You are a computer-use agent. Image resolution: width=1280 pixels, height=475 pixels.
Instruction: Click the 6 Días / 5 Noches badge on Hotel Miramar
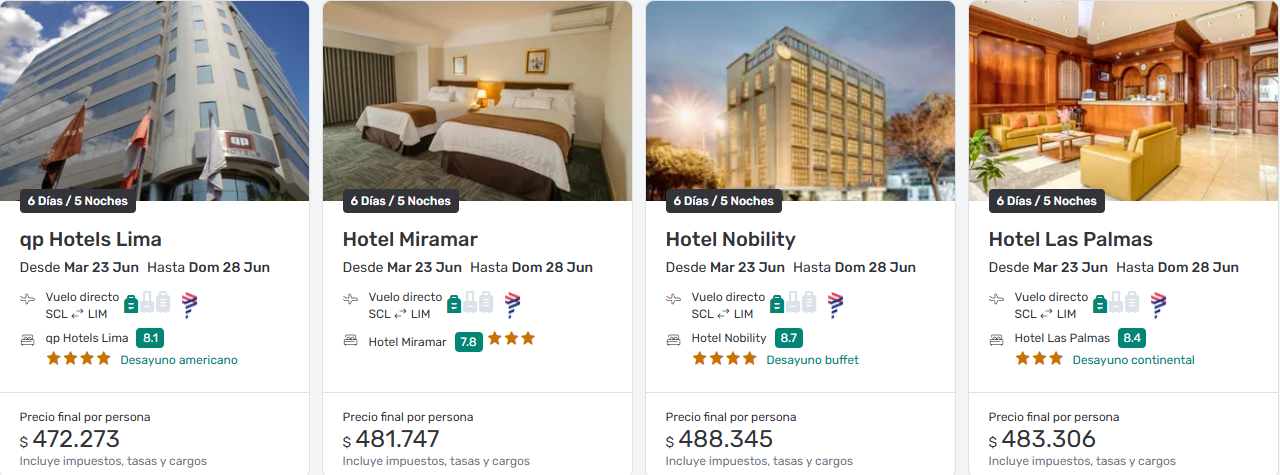coord(400,201)
